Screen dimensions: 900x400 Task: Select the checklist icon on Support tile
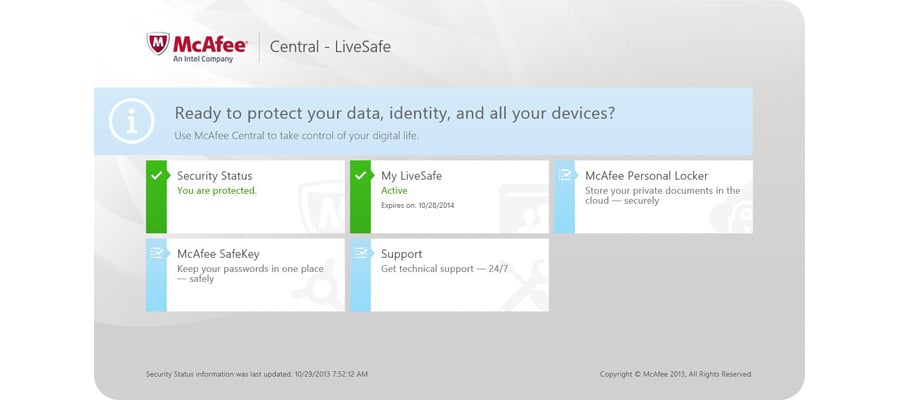click(x=359, y=253)
